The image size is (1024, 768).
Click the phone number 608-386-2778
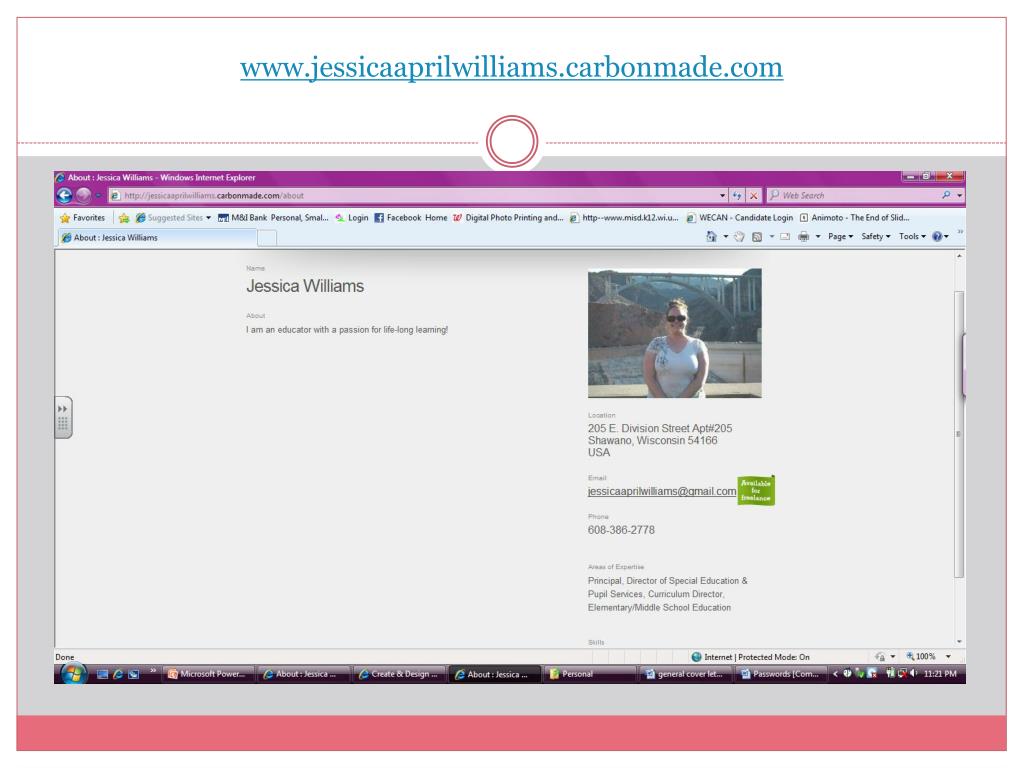(x=621, y=530)
